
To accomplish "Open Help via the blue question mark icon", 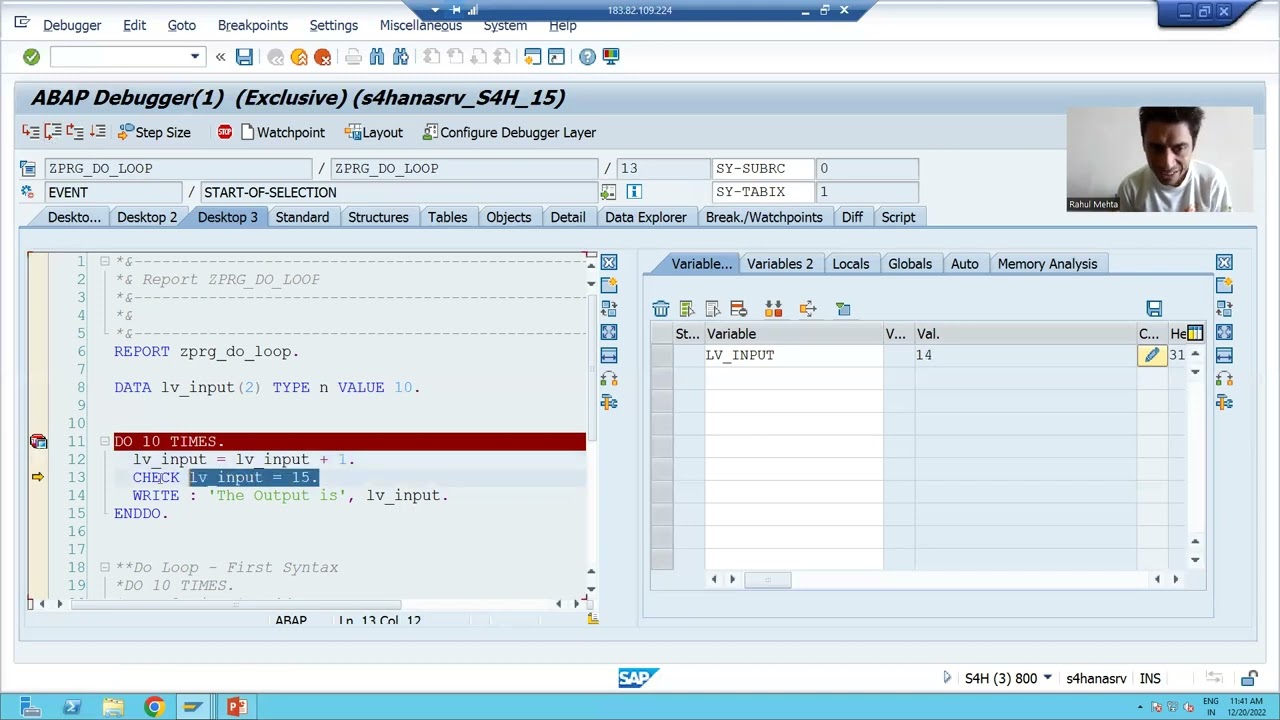I will pyautogui.click(x=587, y=57).
